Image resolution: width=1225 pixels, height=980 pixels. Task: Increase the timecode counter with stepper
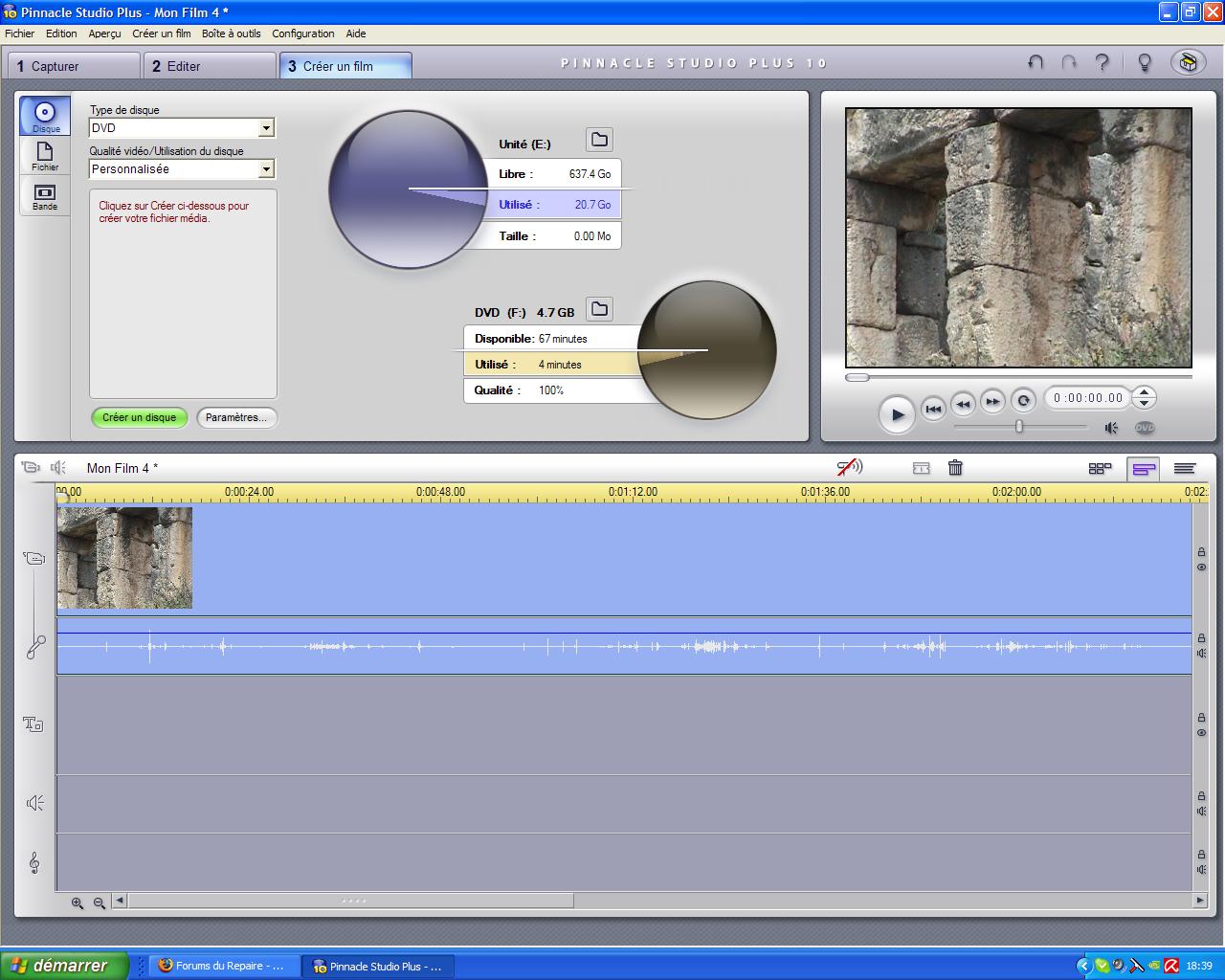(x=1144, y=391)
